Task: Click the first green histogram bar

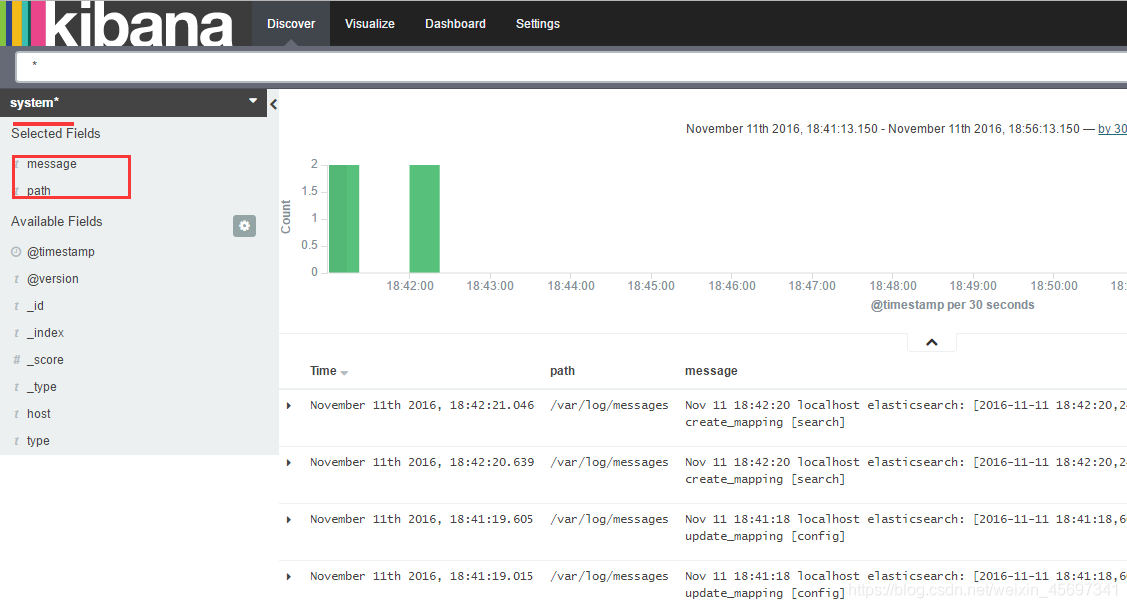Action: [344, 218]
